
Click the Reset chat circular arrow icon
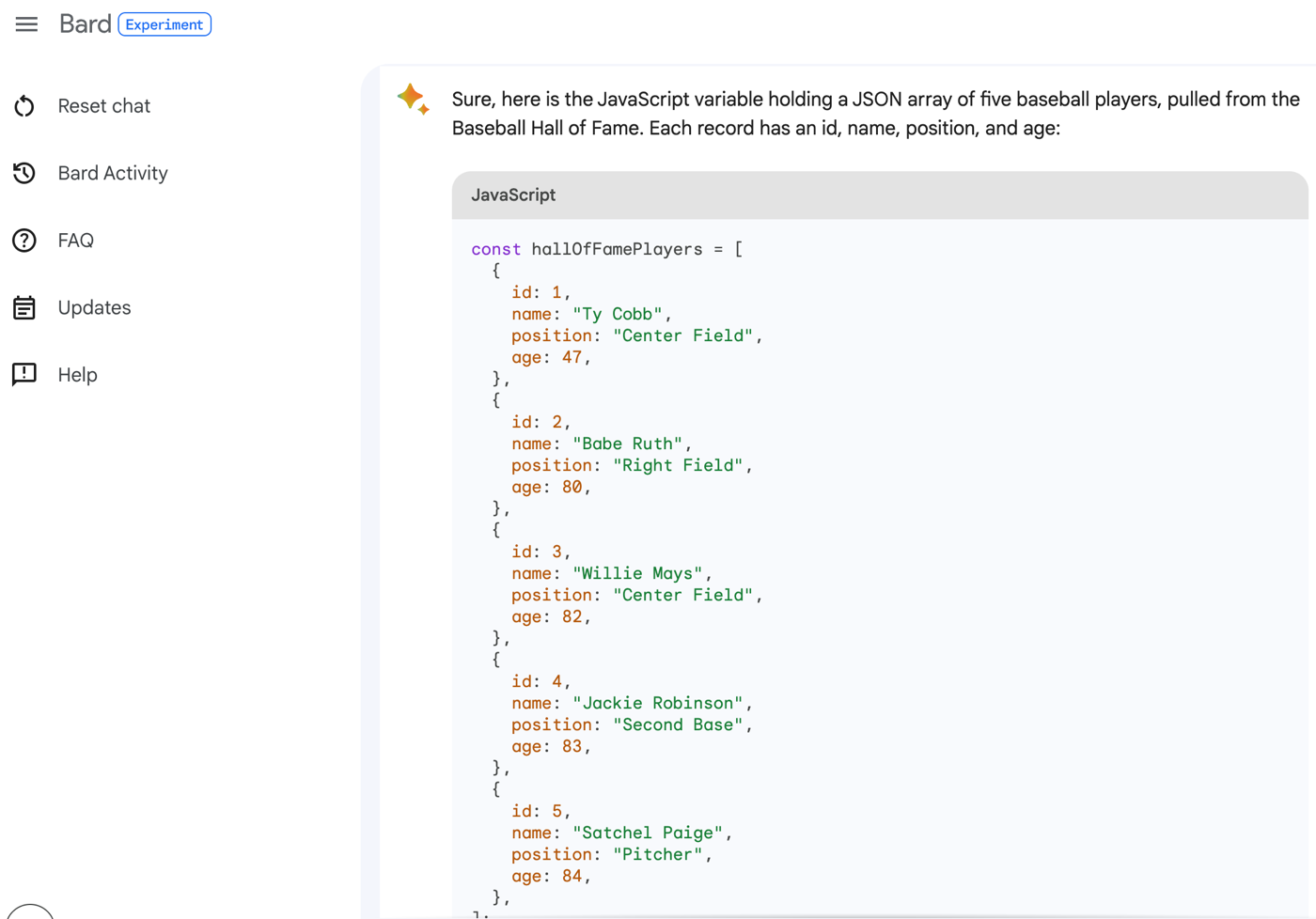click(x=24, y=106)
